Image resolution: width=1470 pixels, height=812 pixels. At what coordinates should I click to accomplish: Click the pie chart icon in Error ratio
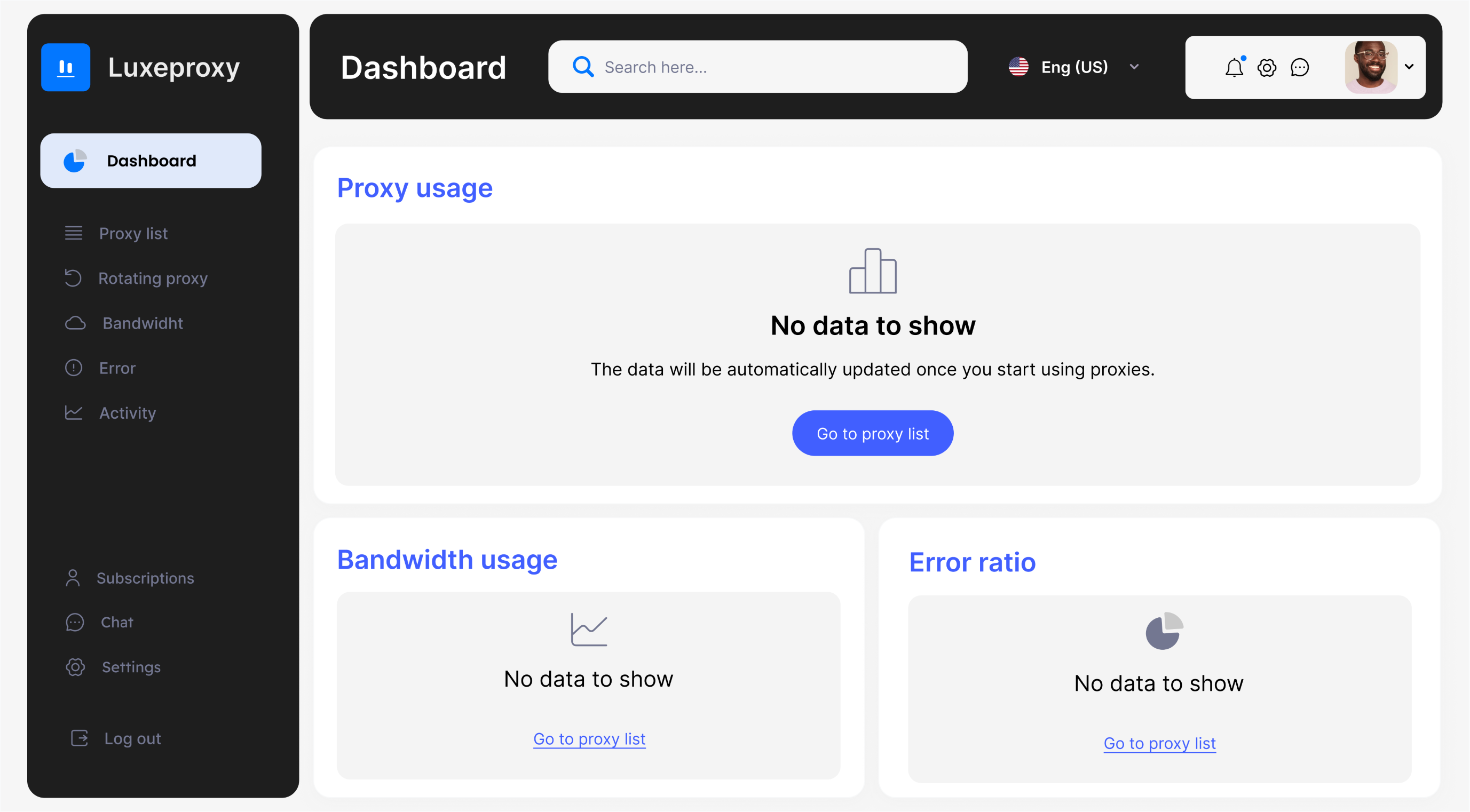pyautogui.click(x=1164, y=631)
